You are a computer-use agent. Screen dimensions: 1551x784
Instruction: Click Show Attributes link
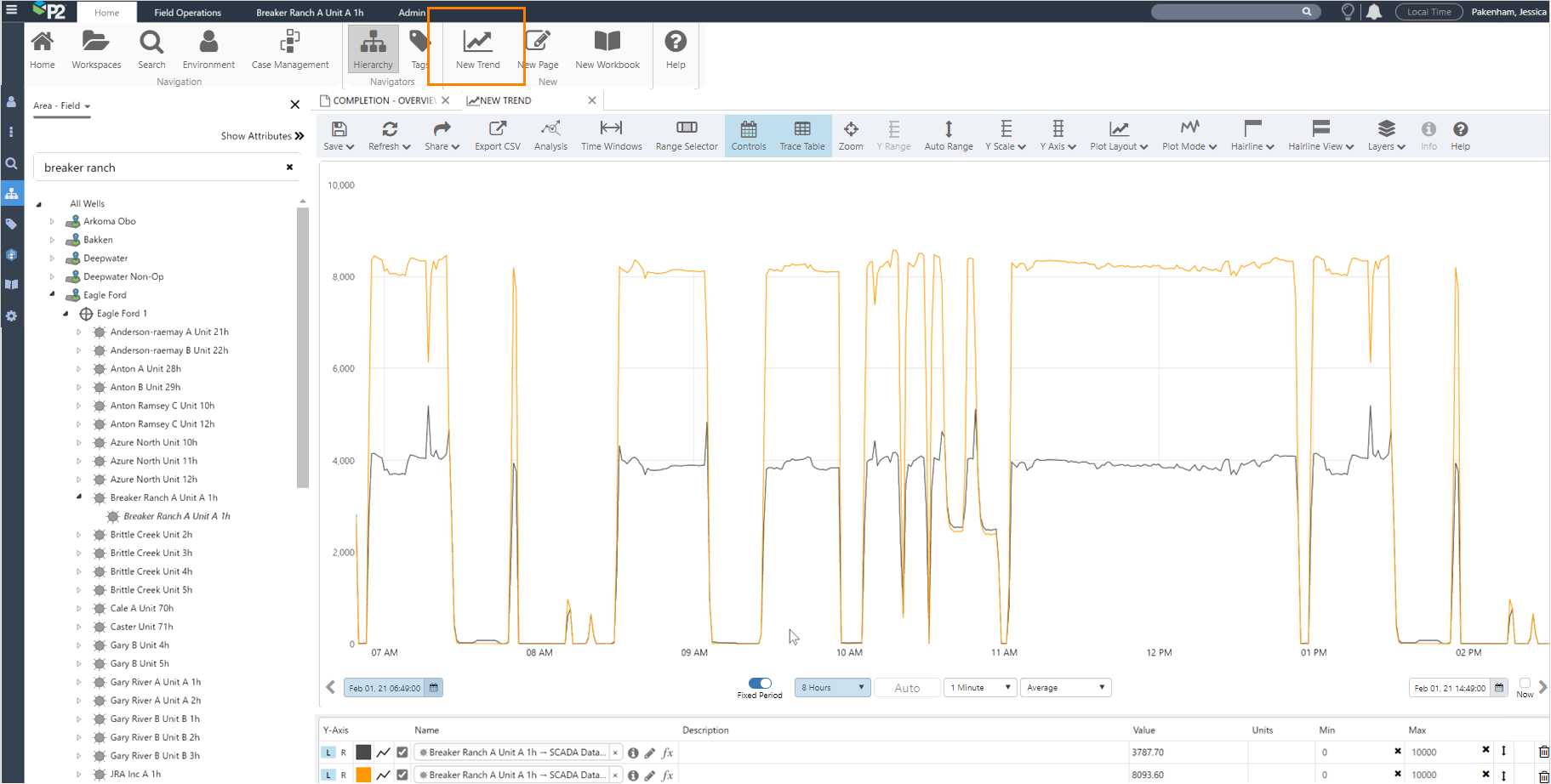[x=262, y=136]
